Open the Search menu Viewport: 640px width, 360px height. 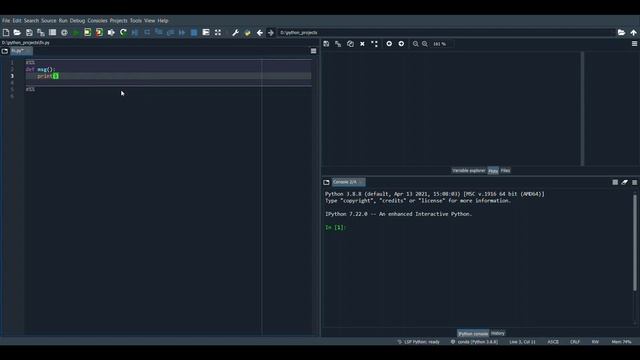(x=31, y=20)
